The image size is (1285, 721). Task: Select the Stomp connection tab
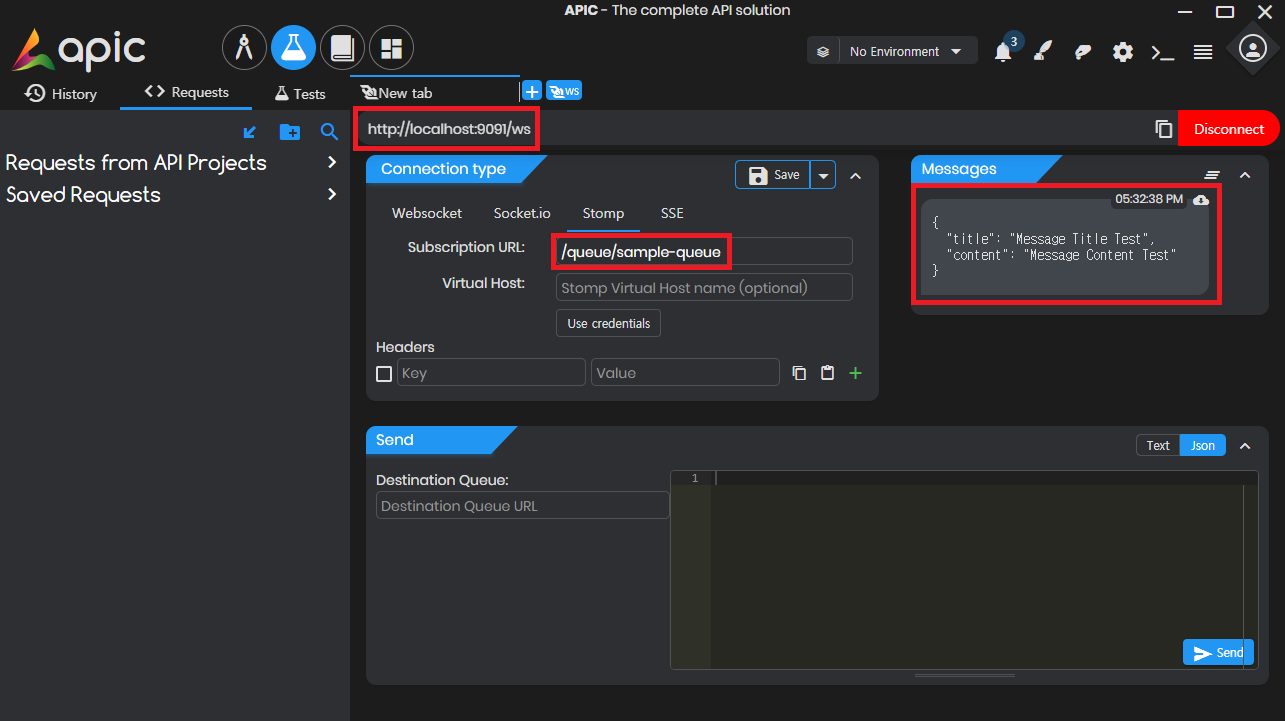[603, 213]
